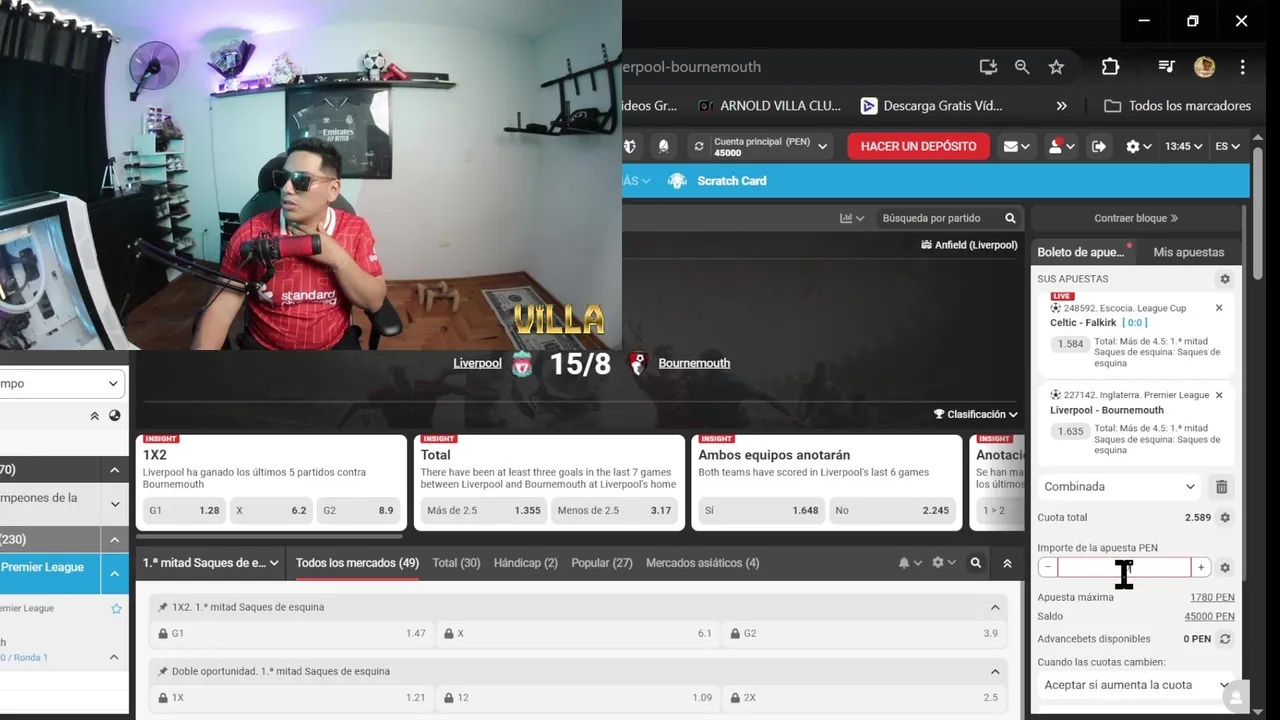Collapse the Doble oportunidad market
Viewport: 1280px width, 720px height.
[995, 671]
